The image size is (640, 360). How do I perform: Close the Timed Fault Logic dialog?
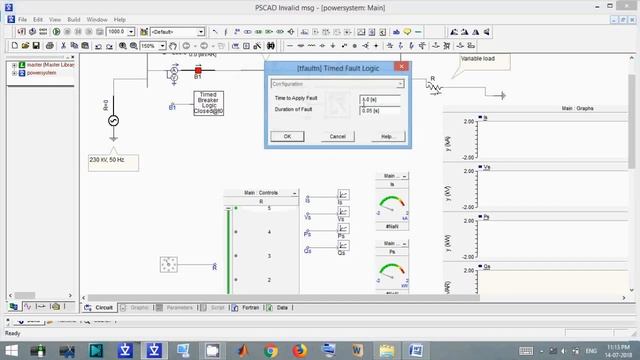click(x=401, y=67)
